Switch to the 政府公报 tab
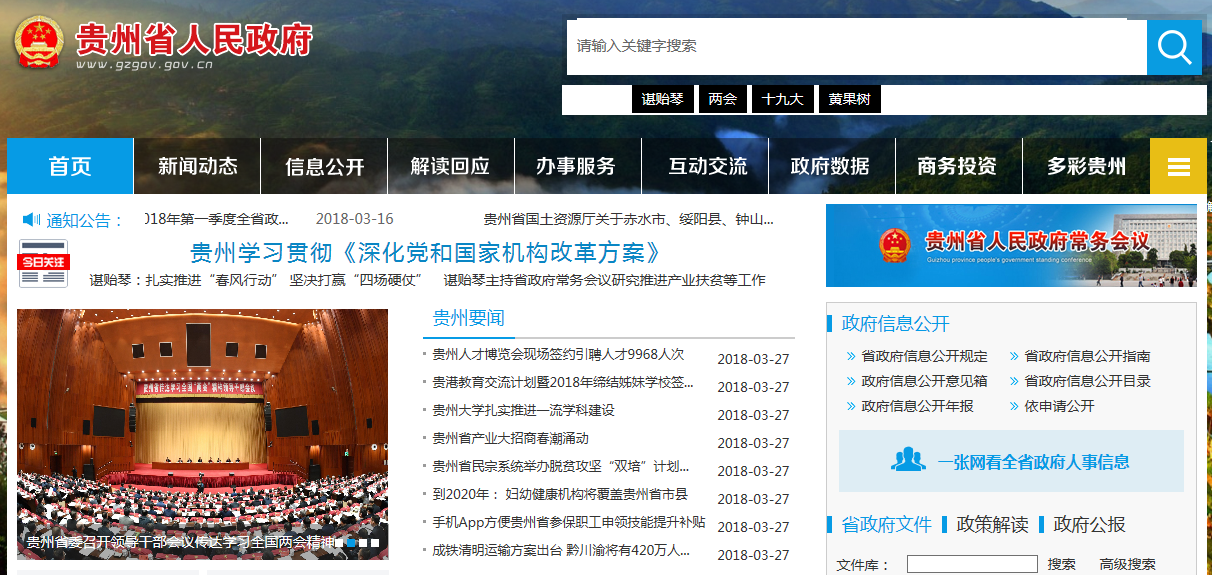Viewport: 1212px width, 575px height. (x=1089, y=524)
